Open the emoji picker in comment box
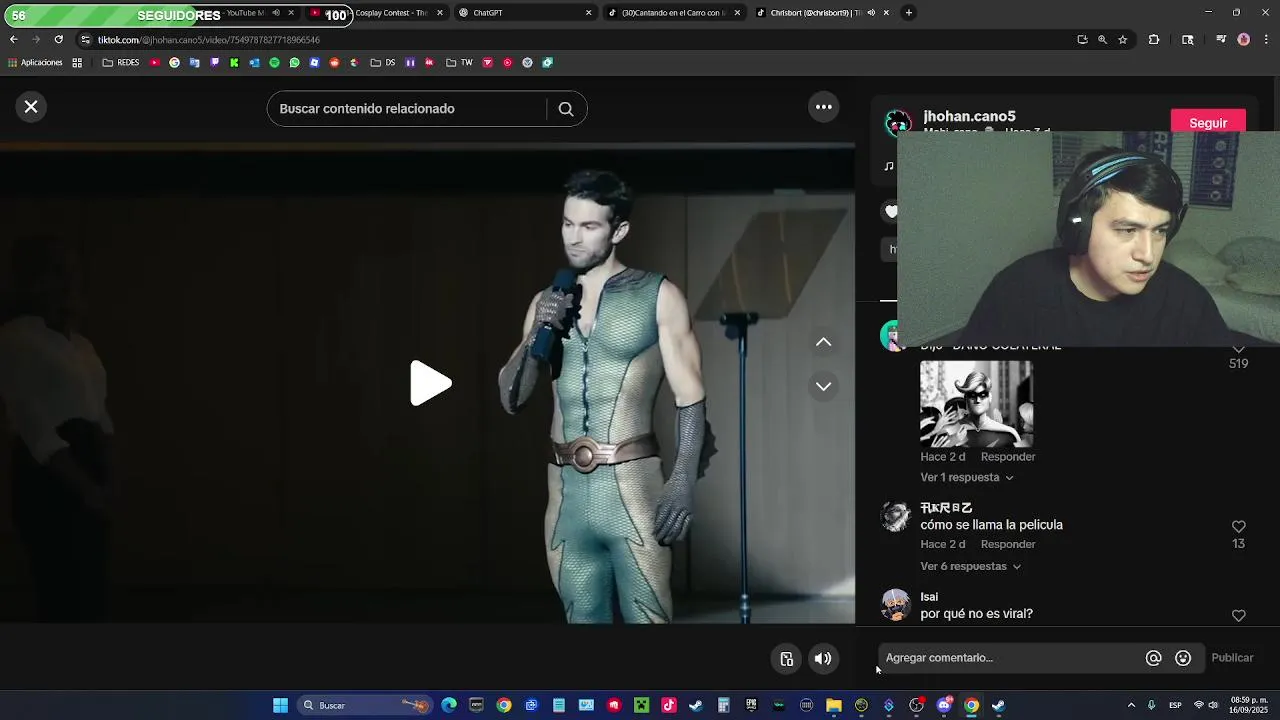 1183,658
